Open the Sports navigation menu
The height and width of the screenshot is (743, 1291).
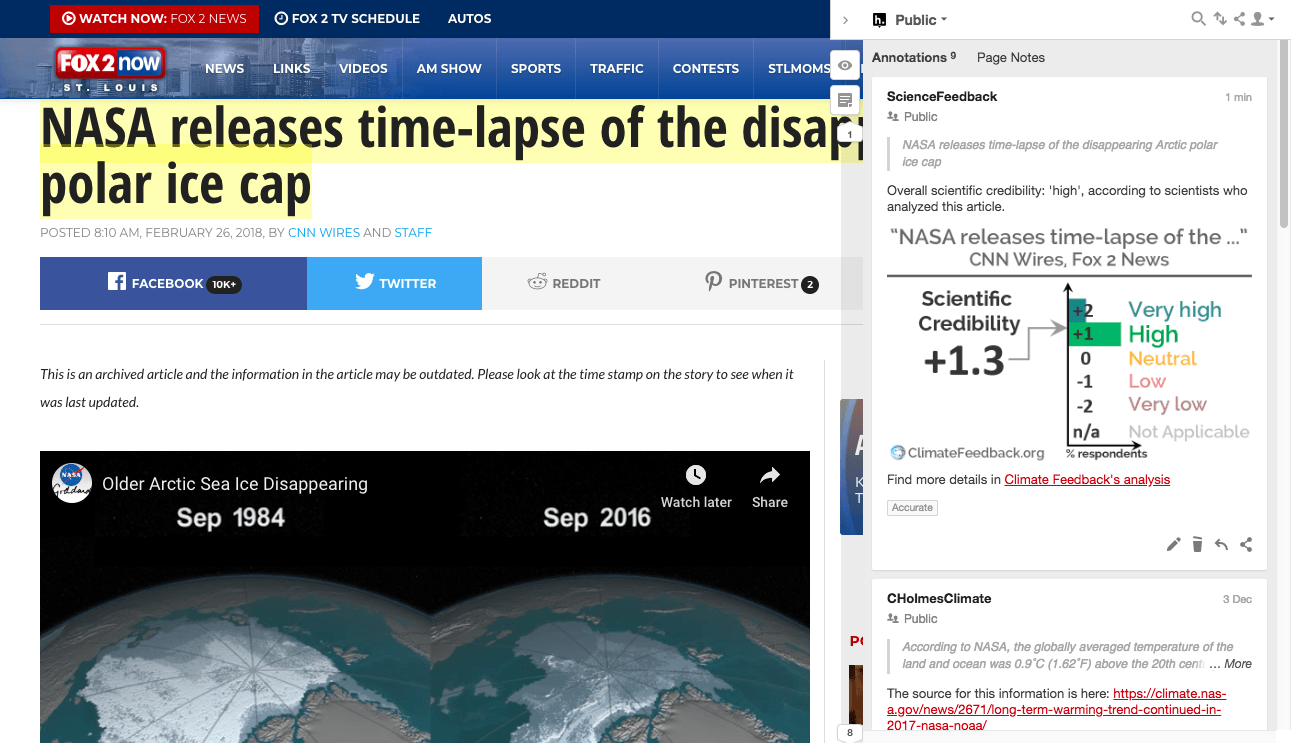(536, 69)
